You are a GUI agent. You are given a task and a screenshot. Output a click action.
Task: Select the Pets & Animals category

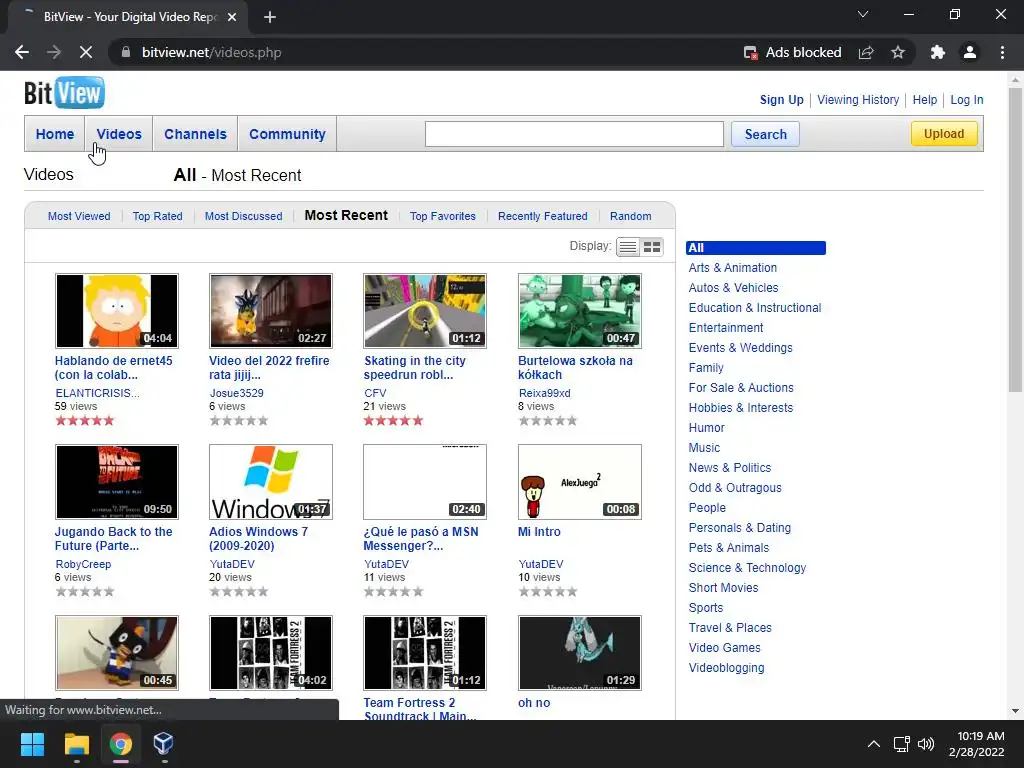click(729, 547)
